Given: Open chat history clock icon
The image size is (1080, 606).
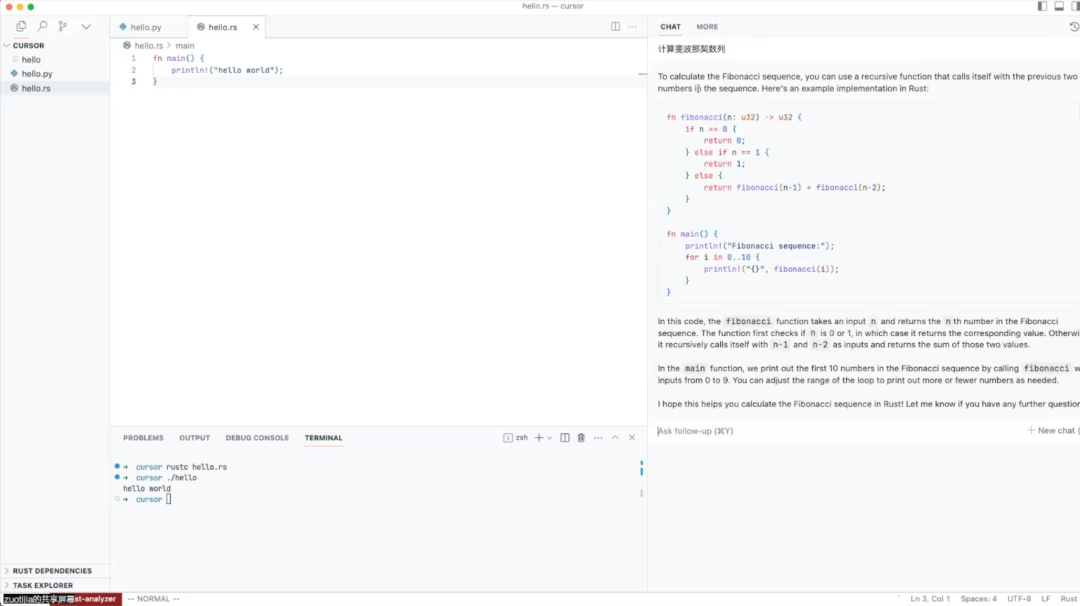Looking at the screenshot, I should tap(1074, 26).
